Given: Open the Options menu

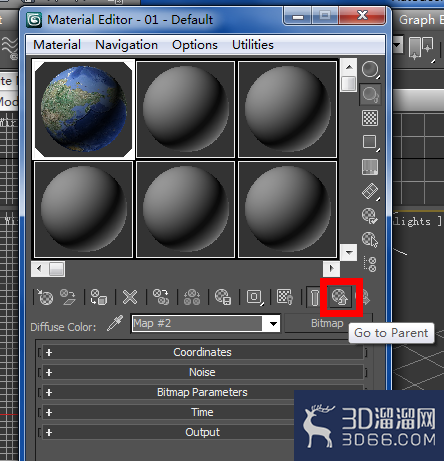Looking at the screenshot, I should [195, 45].
